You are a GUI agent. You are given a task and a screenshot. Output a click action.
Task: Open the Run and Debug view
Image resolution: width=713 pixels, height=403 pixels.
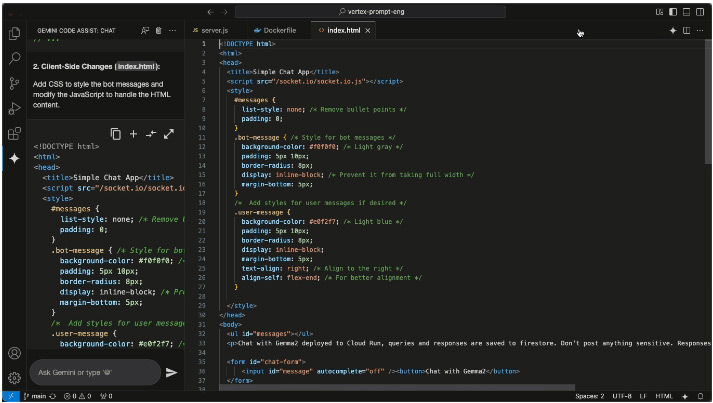pyautogui.click(x=15, y=108)
